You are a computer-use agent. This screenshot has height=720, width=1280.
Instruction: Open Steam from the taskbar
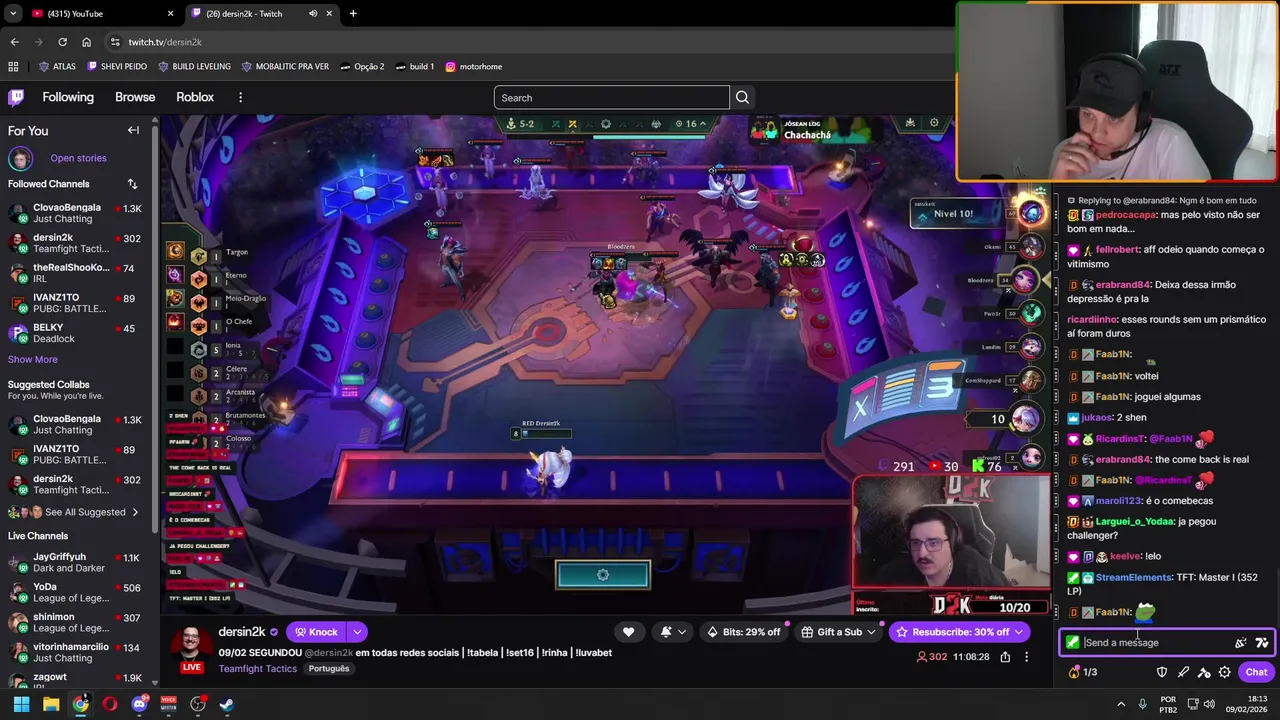click(227, 704)
